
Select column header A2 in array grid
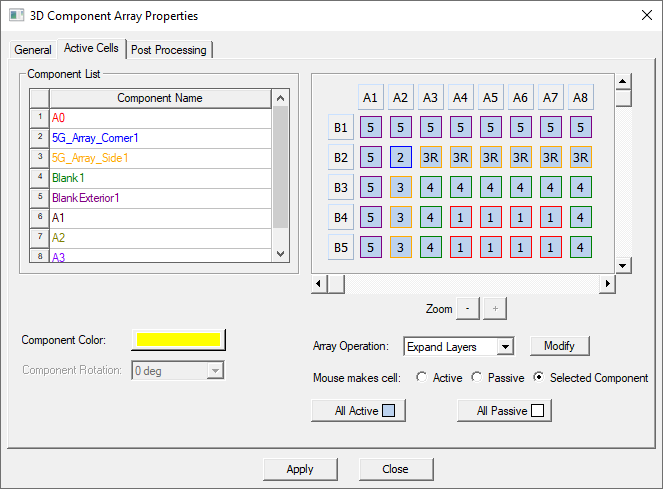pyautogui.click(x=401, y=97)
